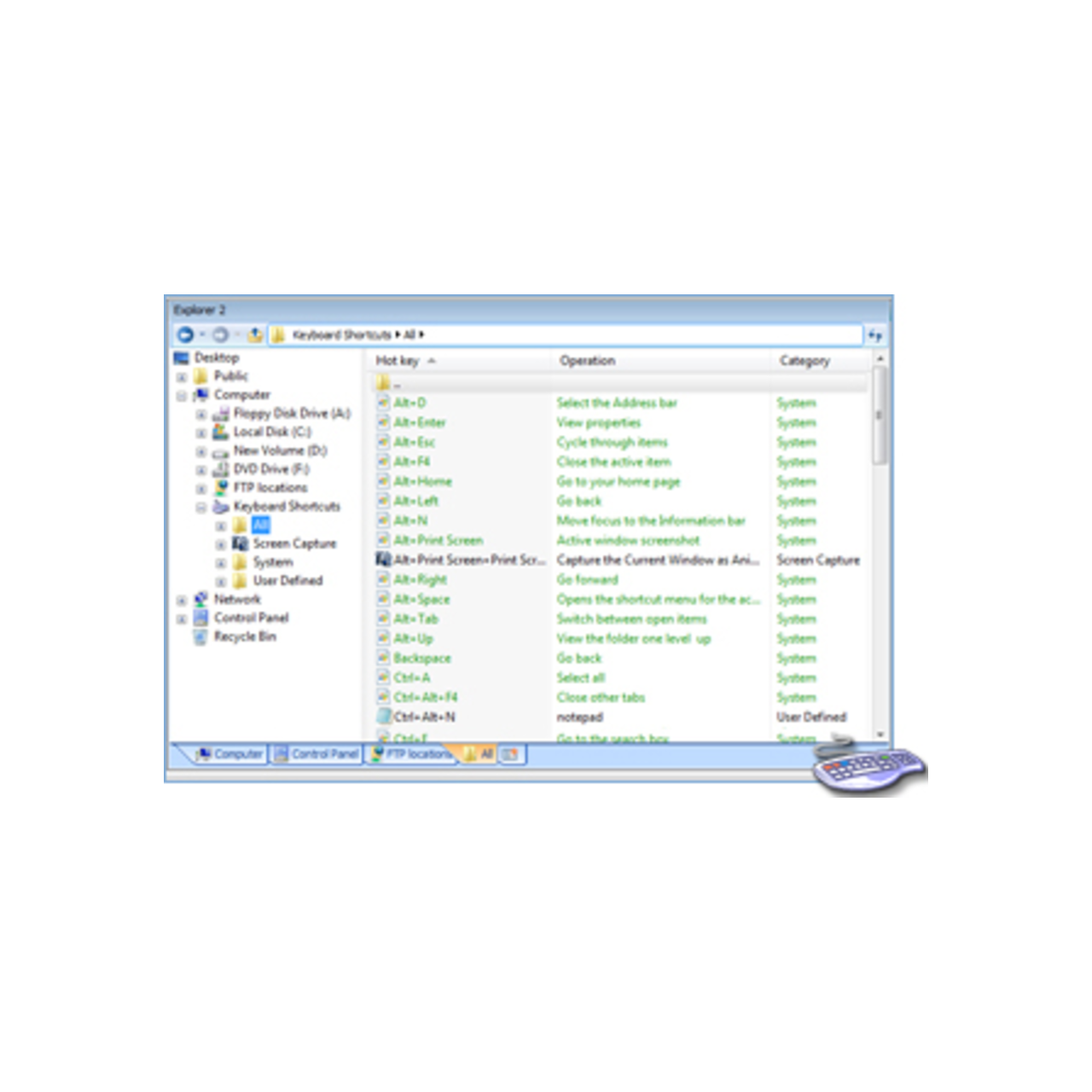The width and height of the screenshot is (1092, 1092).
Task: Click the camera icon on the Alt+Print Screen row
Action: 385,560
